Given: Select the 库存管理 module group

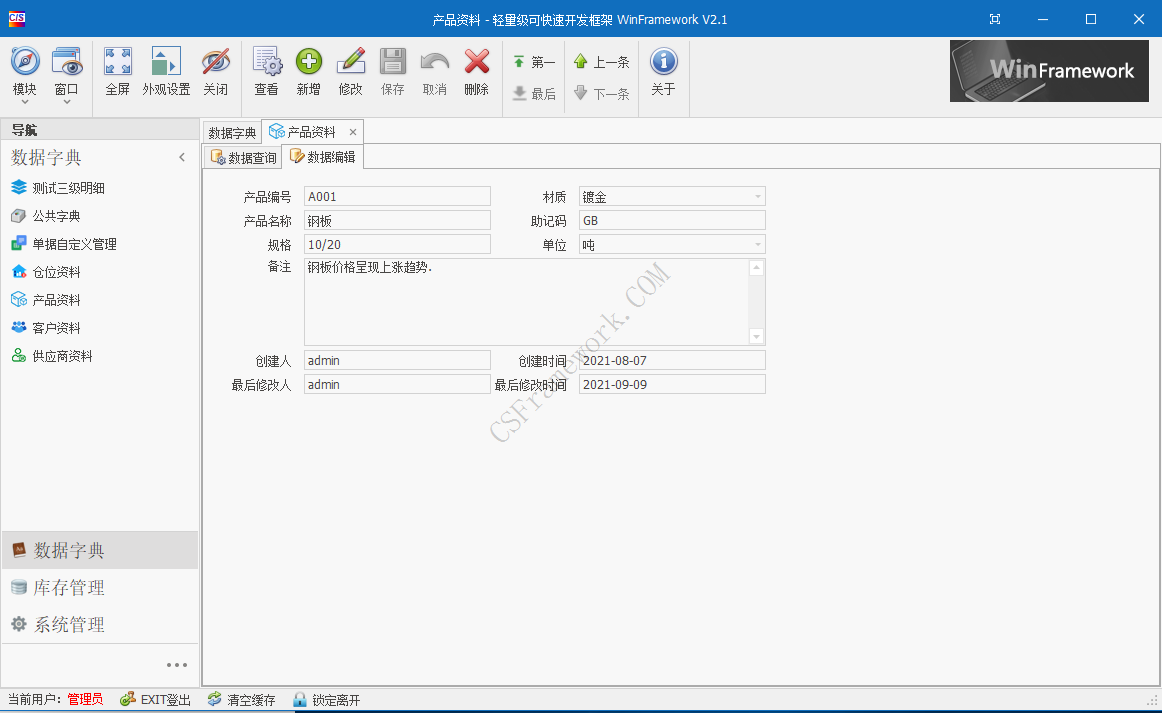Looking at the screenshot, I should [x=100, y=587].
